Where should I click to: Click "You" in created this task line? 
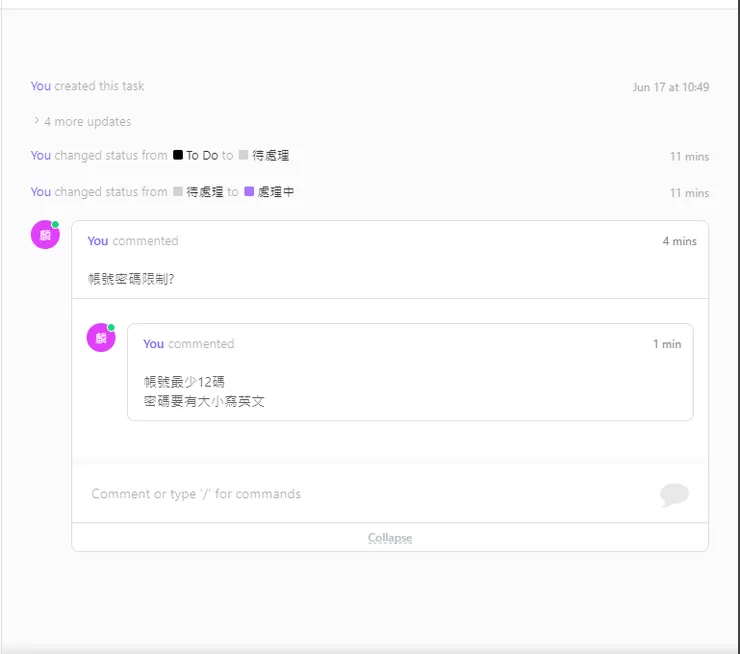41,86
